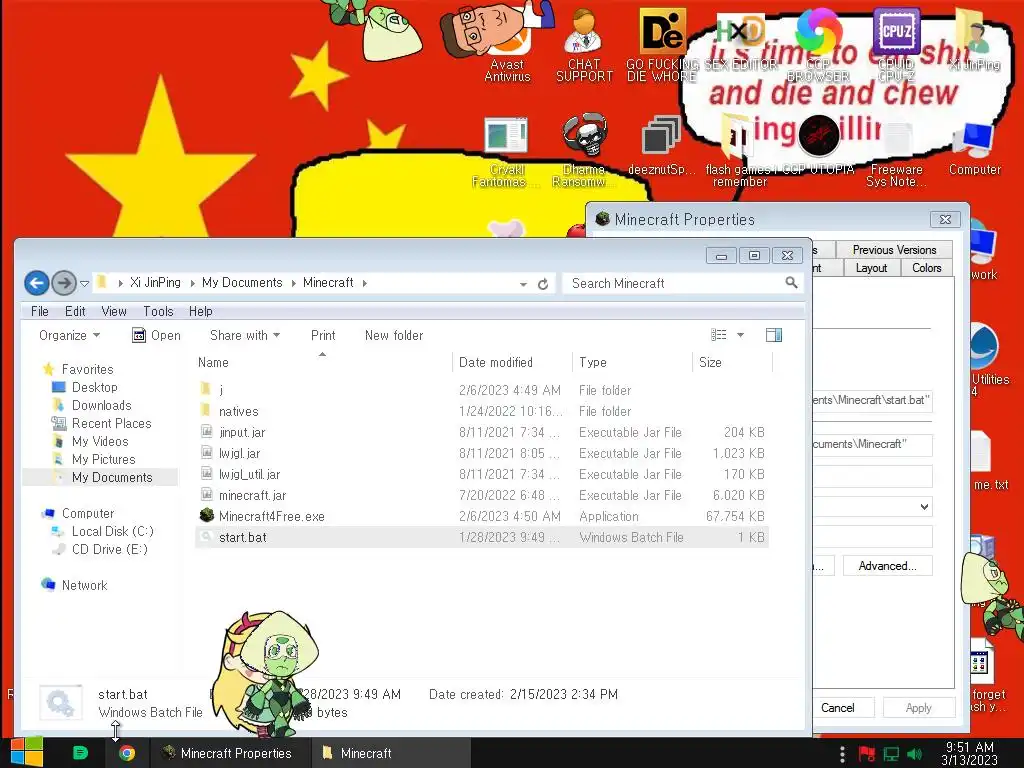
Task: Open the Tools menu
Action: coord(158,311)
